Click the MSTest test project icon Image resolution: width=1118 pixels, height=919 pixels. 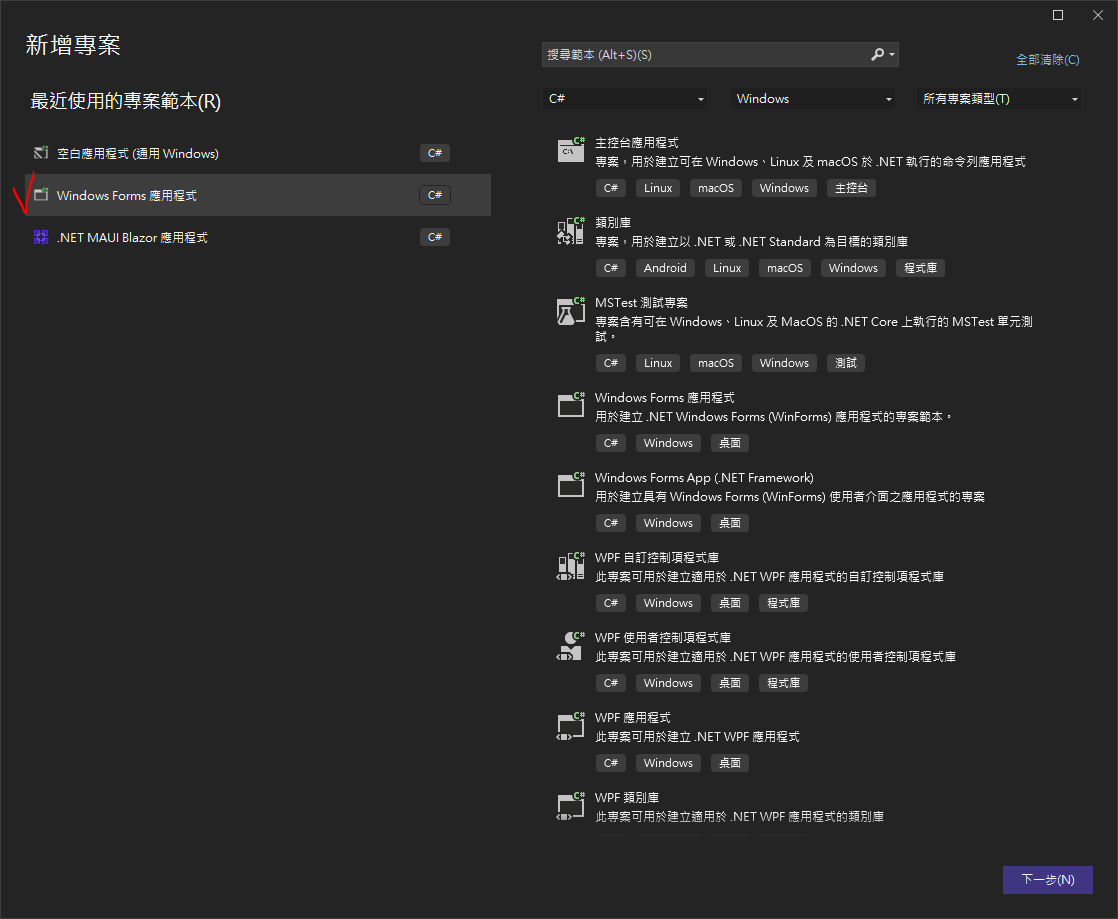click(570, 311)
